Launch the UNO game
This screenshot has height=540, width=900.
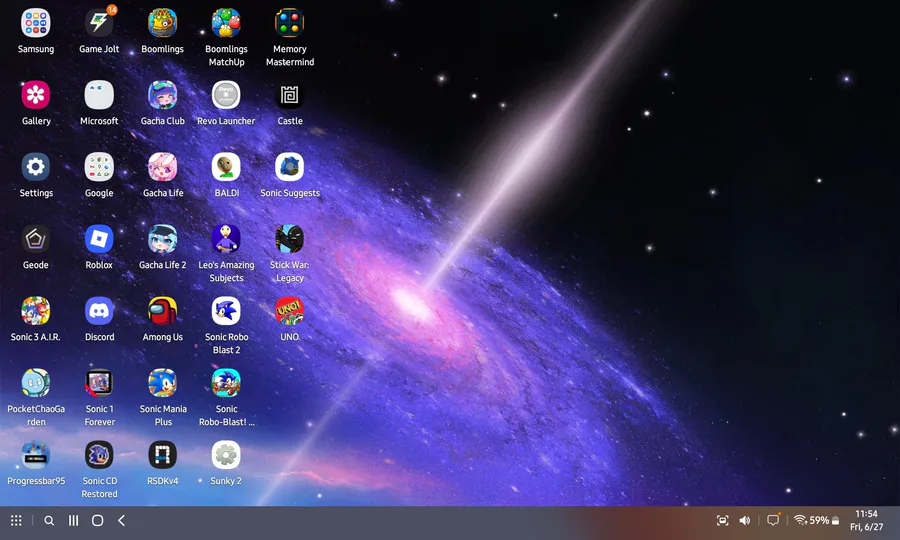click(289, 311)
